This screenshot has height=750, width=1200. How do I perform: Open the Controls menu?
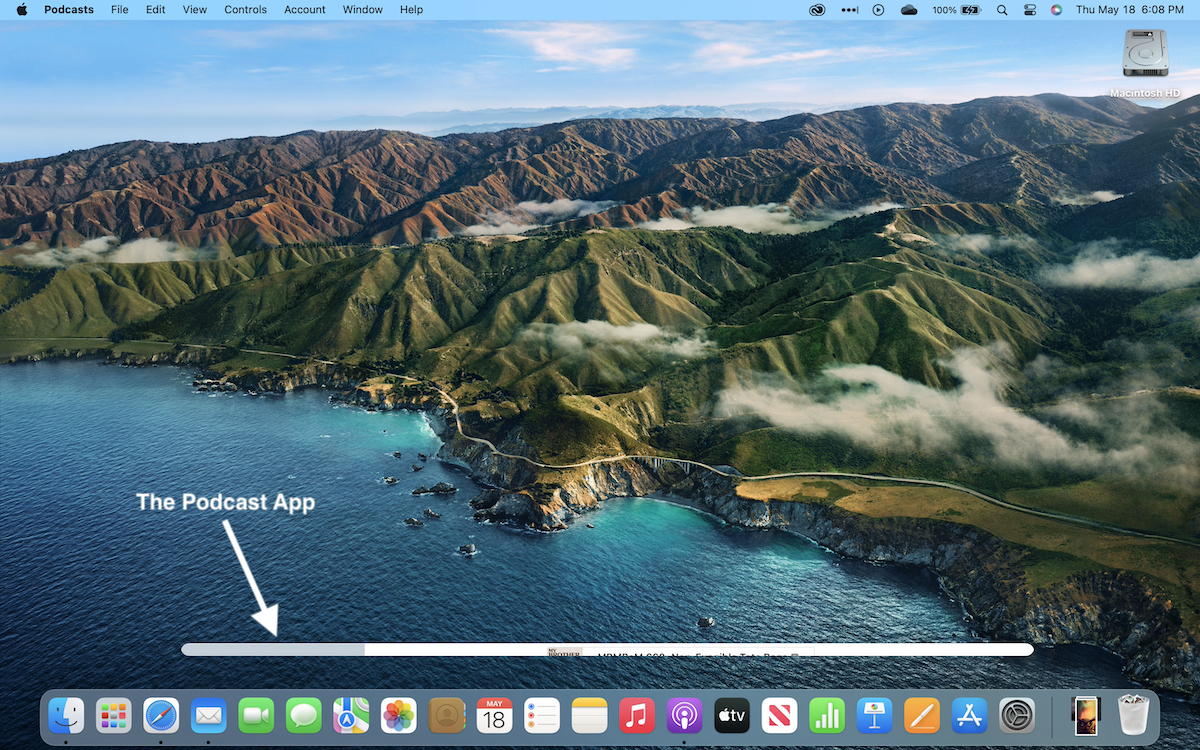[246, 9]
